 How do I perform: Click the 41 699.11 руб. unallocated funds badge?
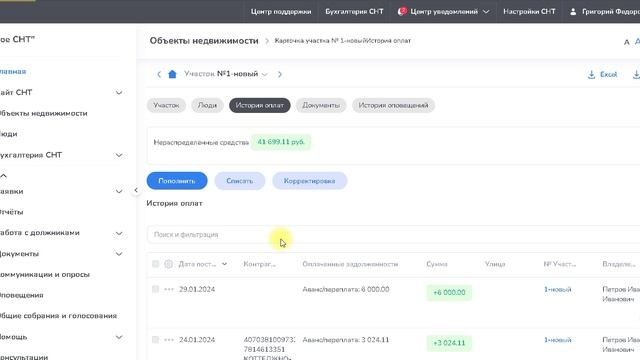point(281,142)
